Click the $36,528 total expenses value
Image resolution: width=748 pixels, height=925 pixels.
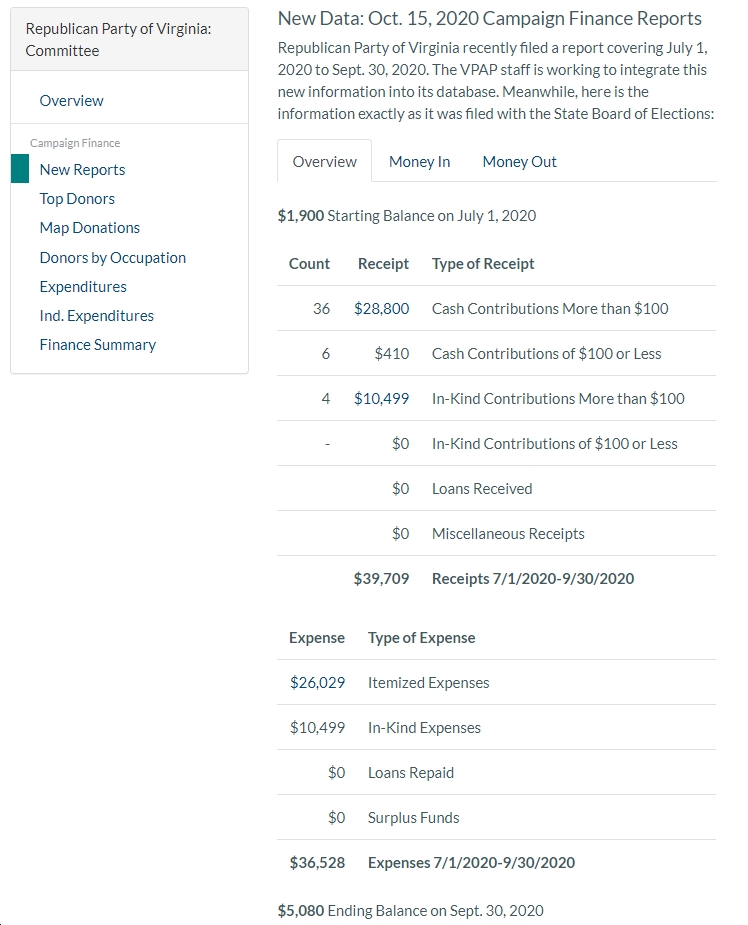coord(317,862)
